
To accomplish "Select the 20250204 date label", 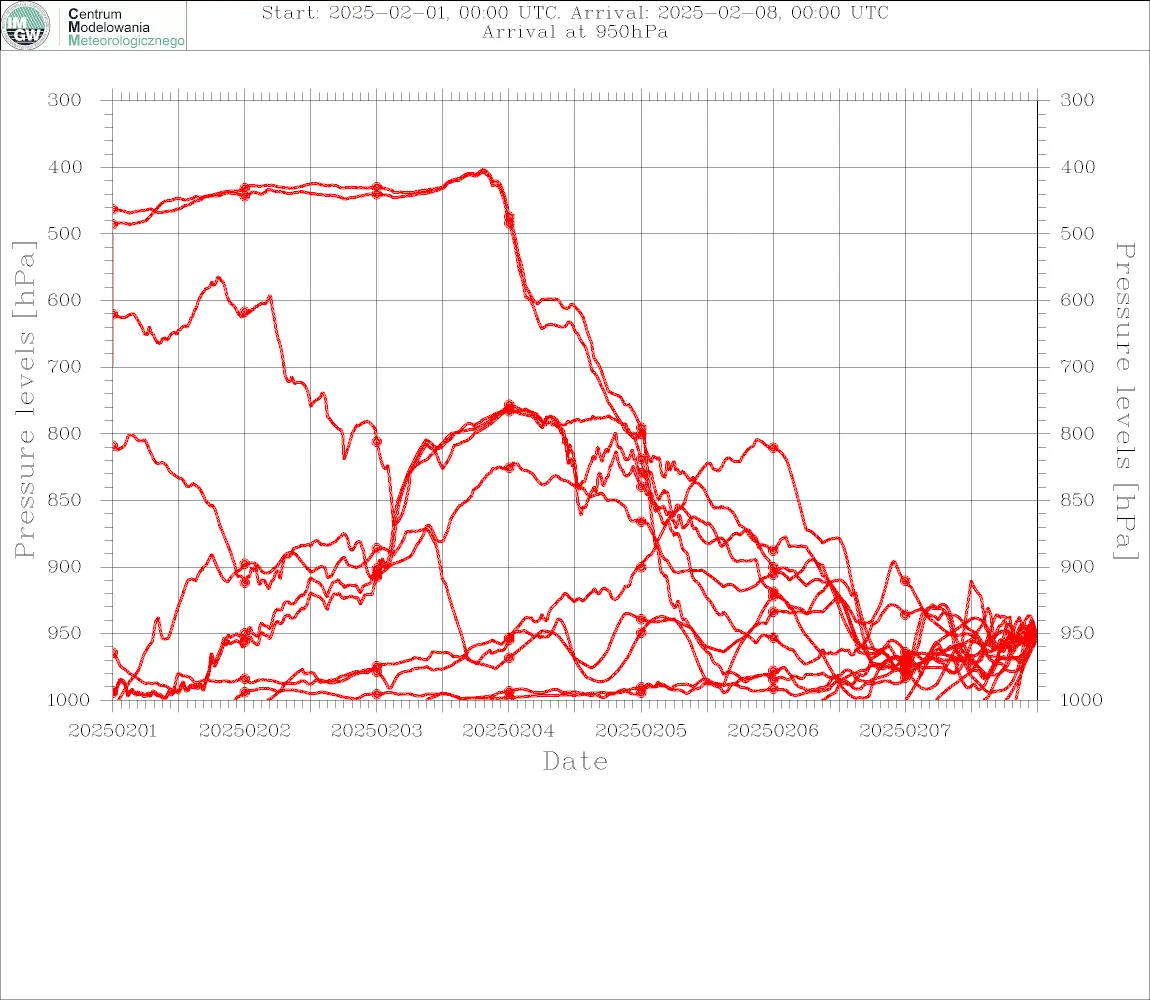I will [x=508, y=731].
